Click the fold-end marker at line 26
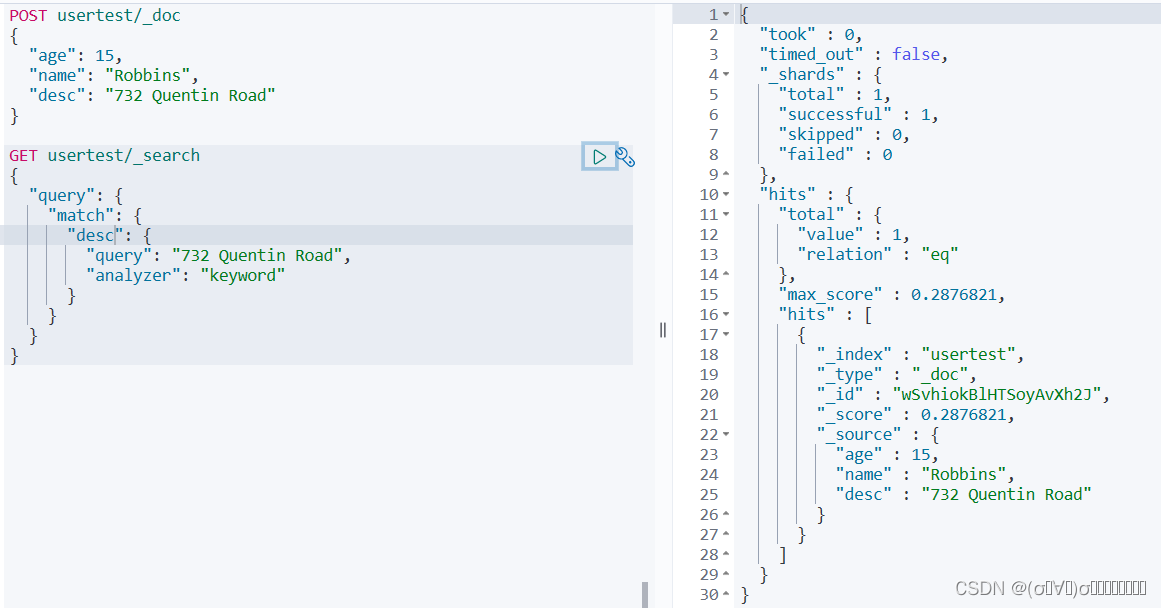Image resolution: width=1161 pixels, height=608 pixels. click(726, 515)
